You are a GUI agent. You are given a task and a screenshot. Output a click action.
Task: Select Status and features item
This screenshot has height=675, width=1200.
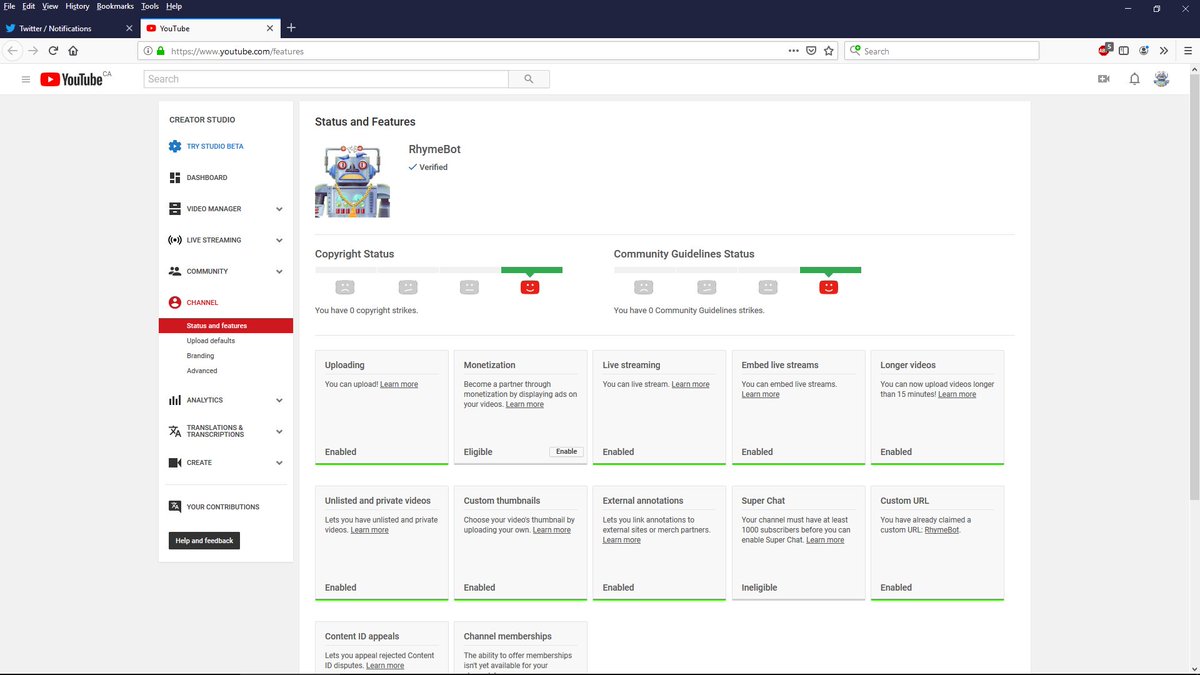pyautogui.click(x=226, y=326)
